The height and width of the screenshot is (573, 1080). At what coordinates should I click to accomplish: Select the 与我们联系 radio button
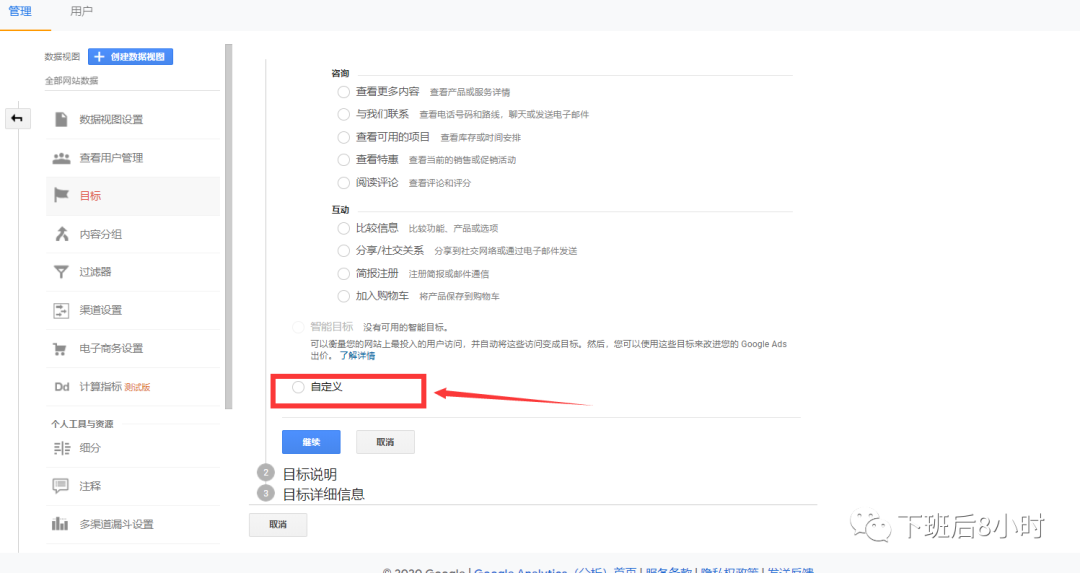pos(344,114)
